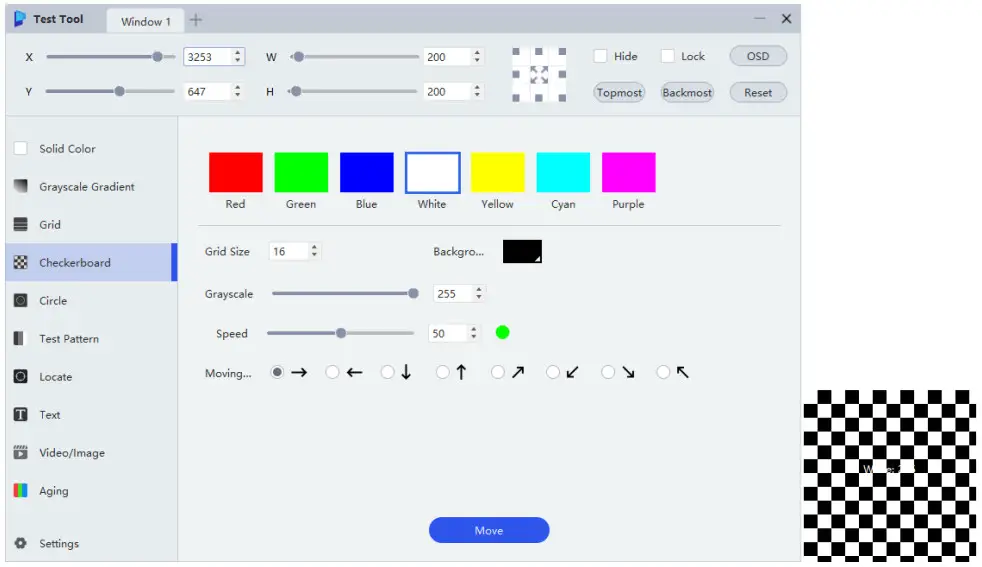Open the Video/Image page
This screenshot has height=567, width=982.
tap(91, 452)
